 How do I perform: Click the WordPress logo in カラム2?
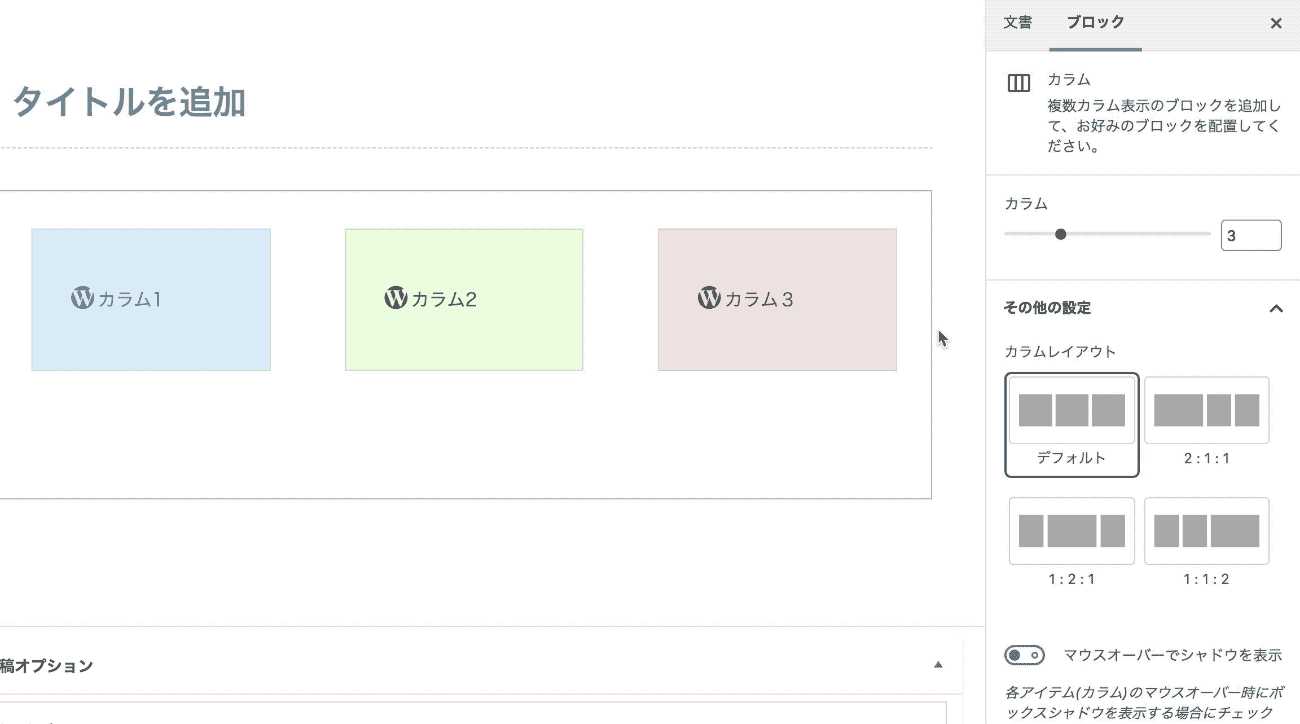tap(396, 298)
